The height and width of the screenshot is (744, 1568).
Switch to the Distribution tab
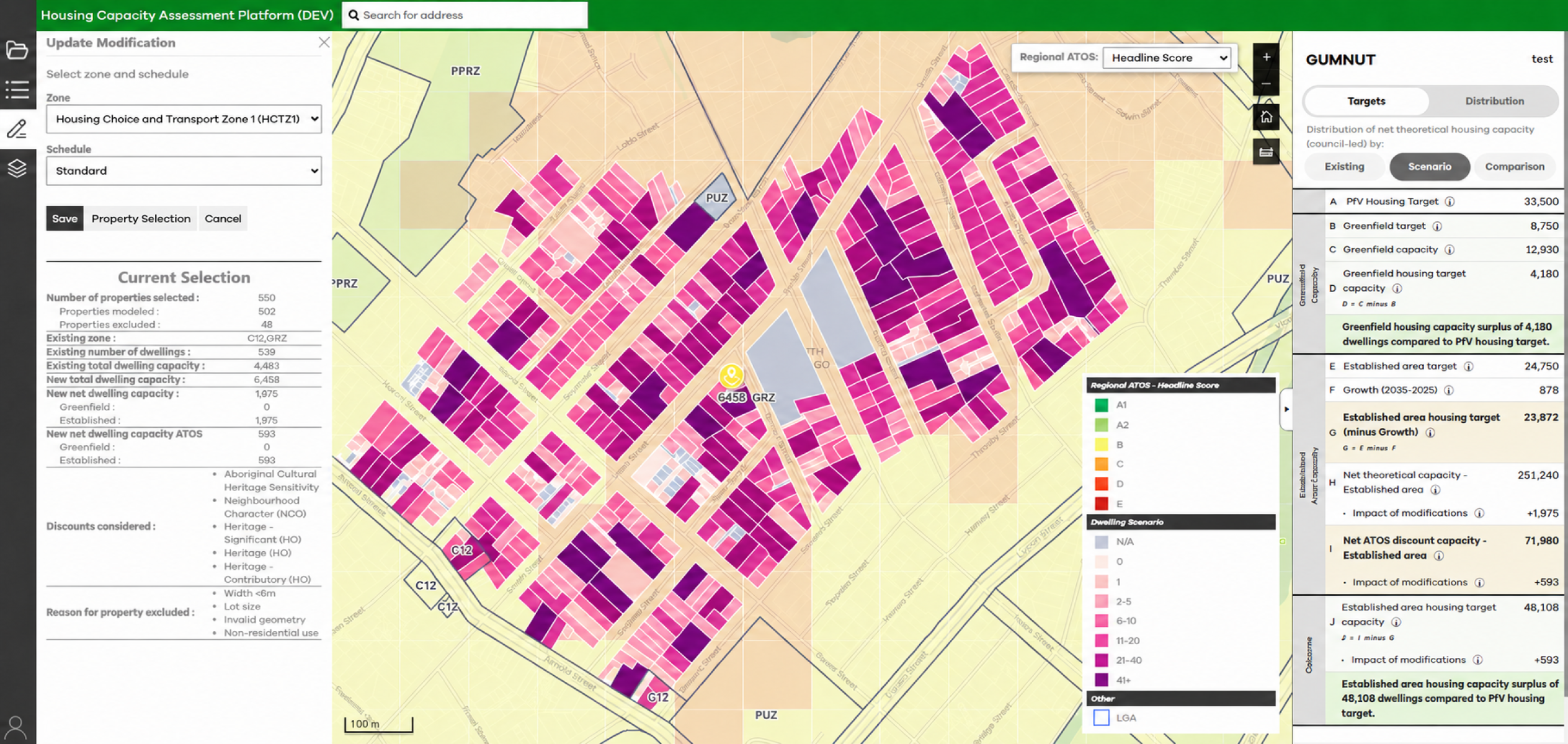point(1494,101)
